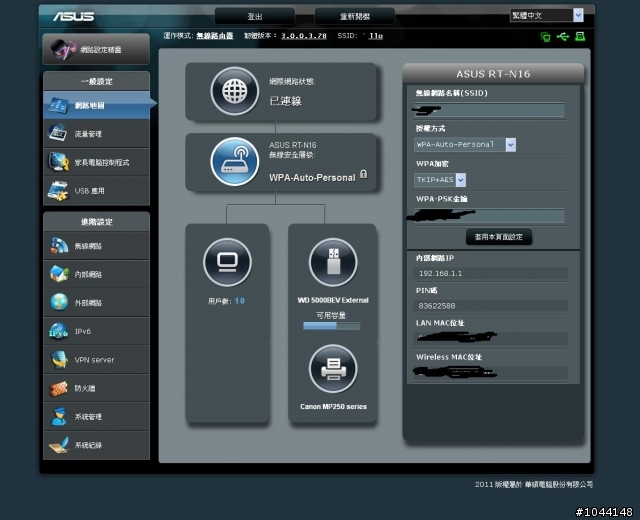Open the WPA-Auto-Personal authentication dropdown
Image resolution: width=640 pixels, height=520 pixels.
point(465,144)
